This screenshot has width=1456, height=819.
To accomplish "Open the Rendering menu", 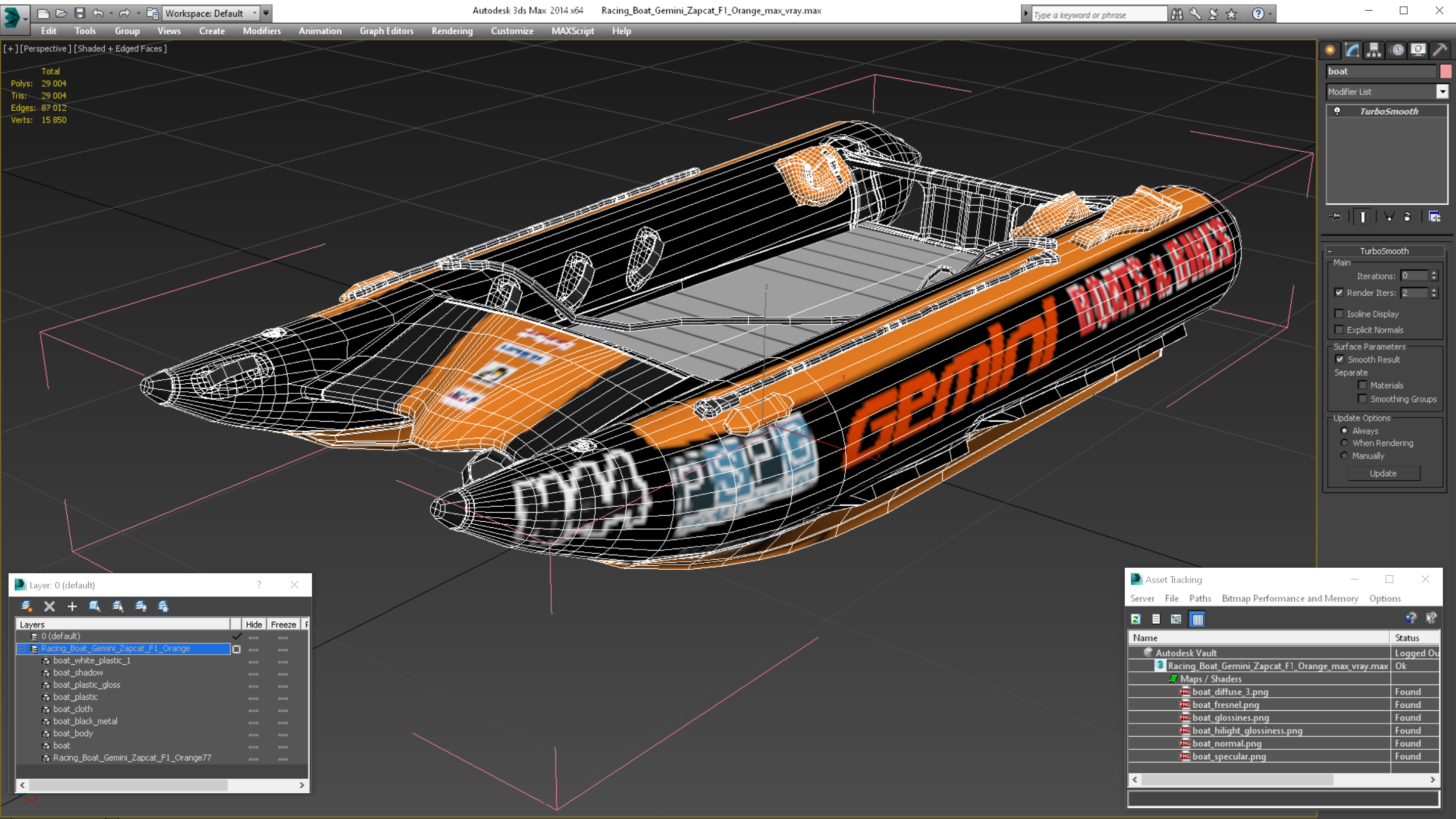I will point(451,31).
